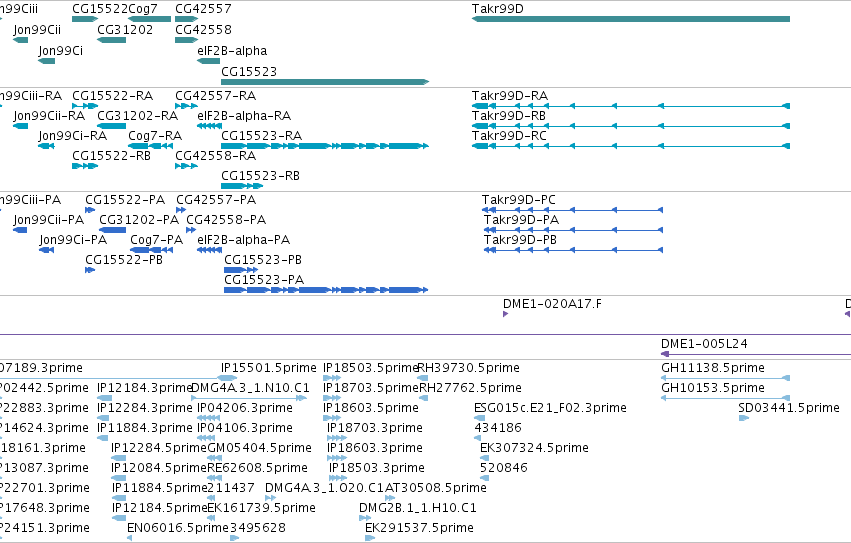Viewport: 851px width, 543px height.
Task: Select the GM05404.5prime EST
Action: [215, 458]
